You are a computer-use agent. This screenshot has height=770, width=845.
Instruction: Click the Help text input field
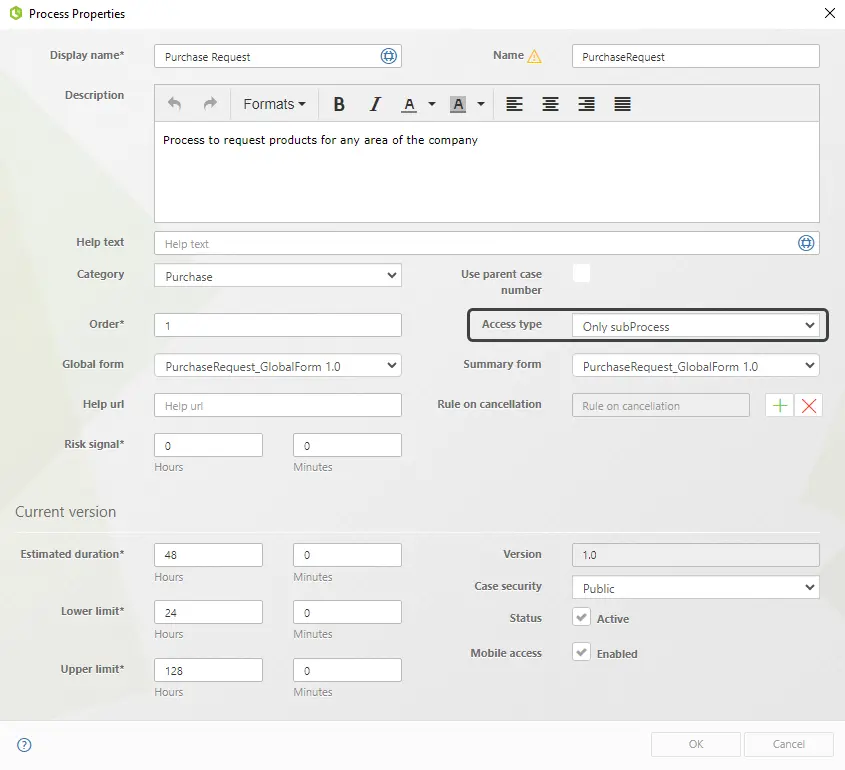coord(487,243)
